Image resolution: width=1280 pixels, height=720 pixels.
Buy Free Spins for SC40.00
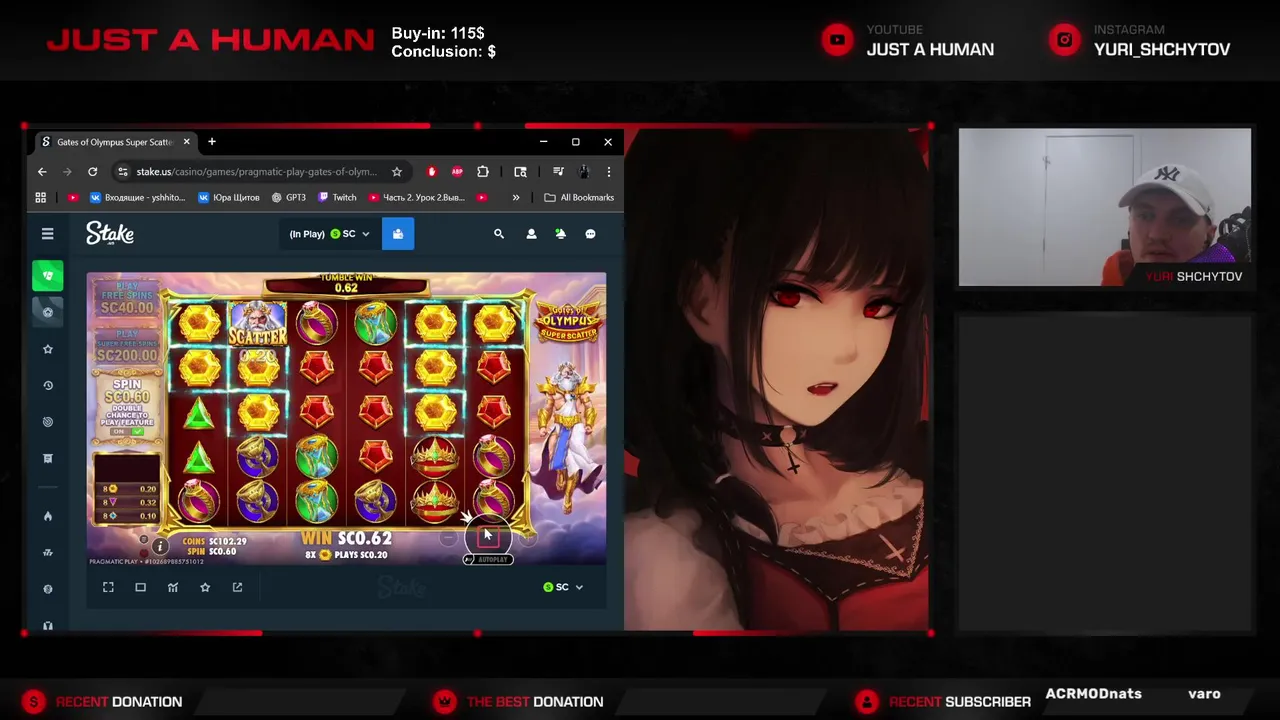[x=127, y=300]
